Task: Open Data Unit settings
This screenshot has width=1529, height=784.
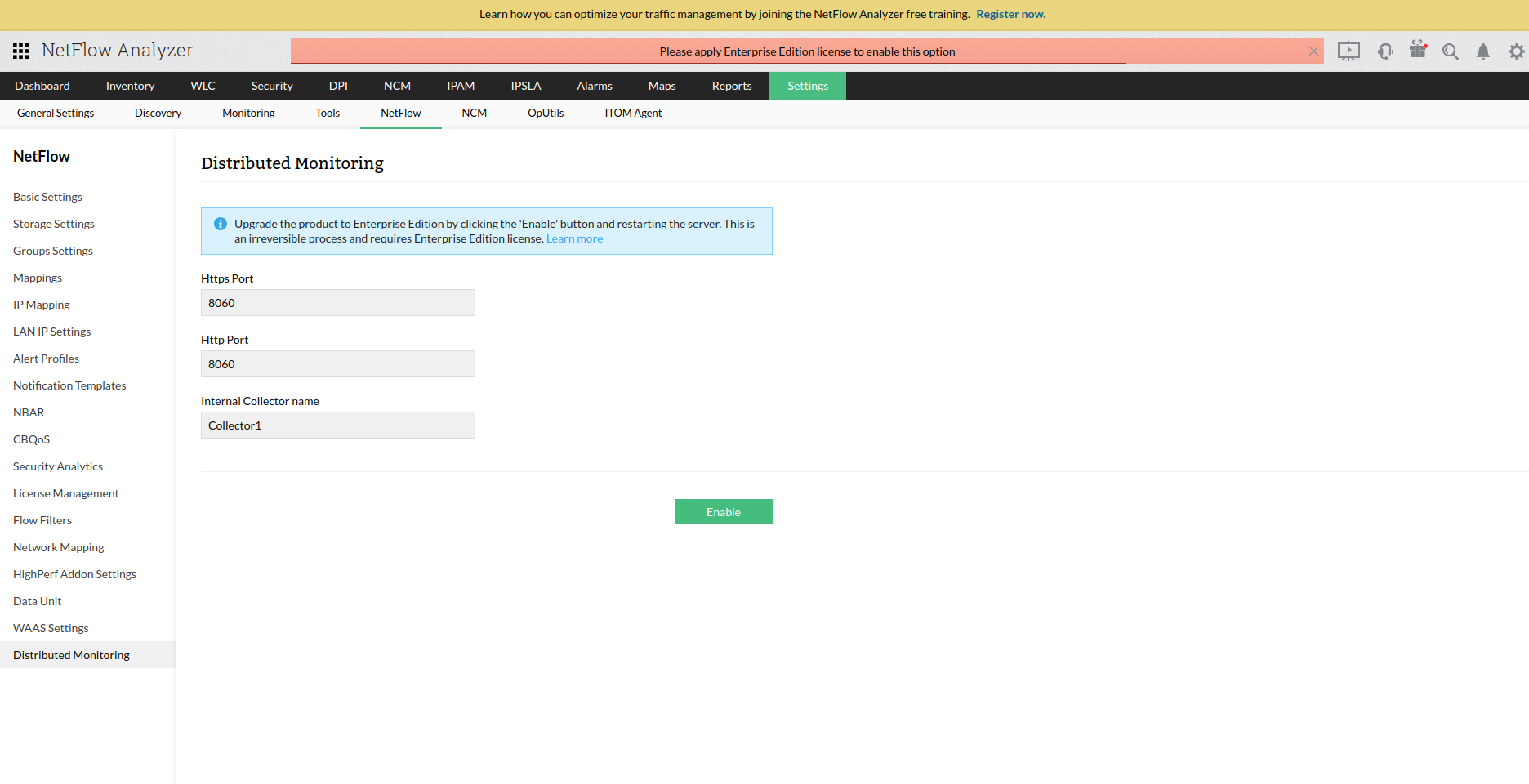Action: 38,601
